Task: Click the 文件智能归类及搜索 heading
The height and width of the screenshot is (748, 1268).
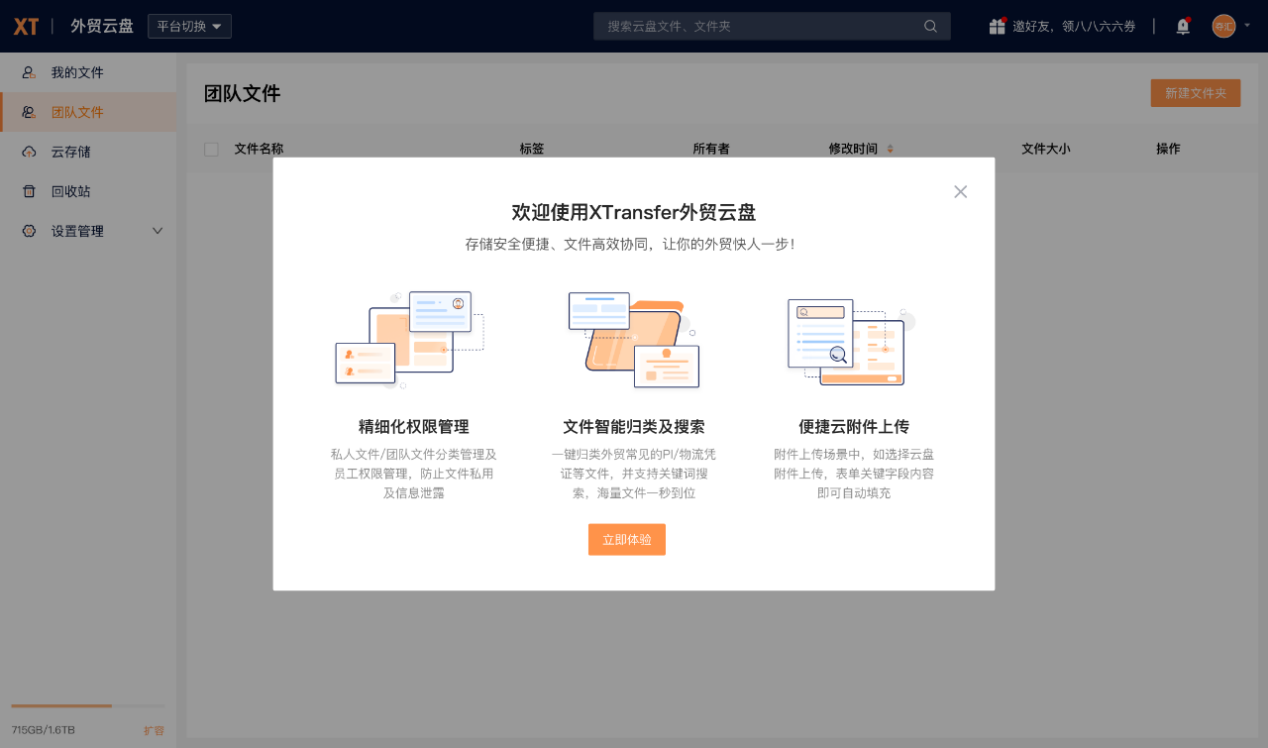Action: pyautogui.click(x=634, y=427)
